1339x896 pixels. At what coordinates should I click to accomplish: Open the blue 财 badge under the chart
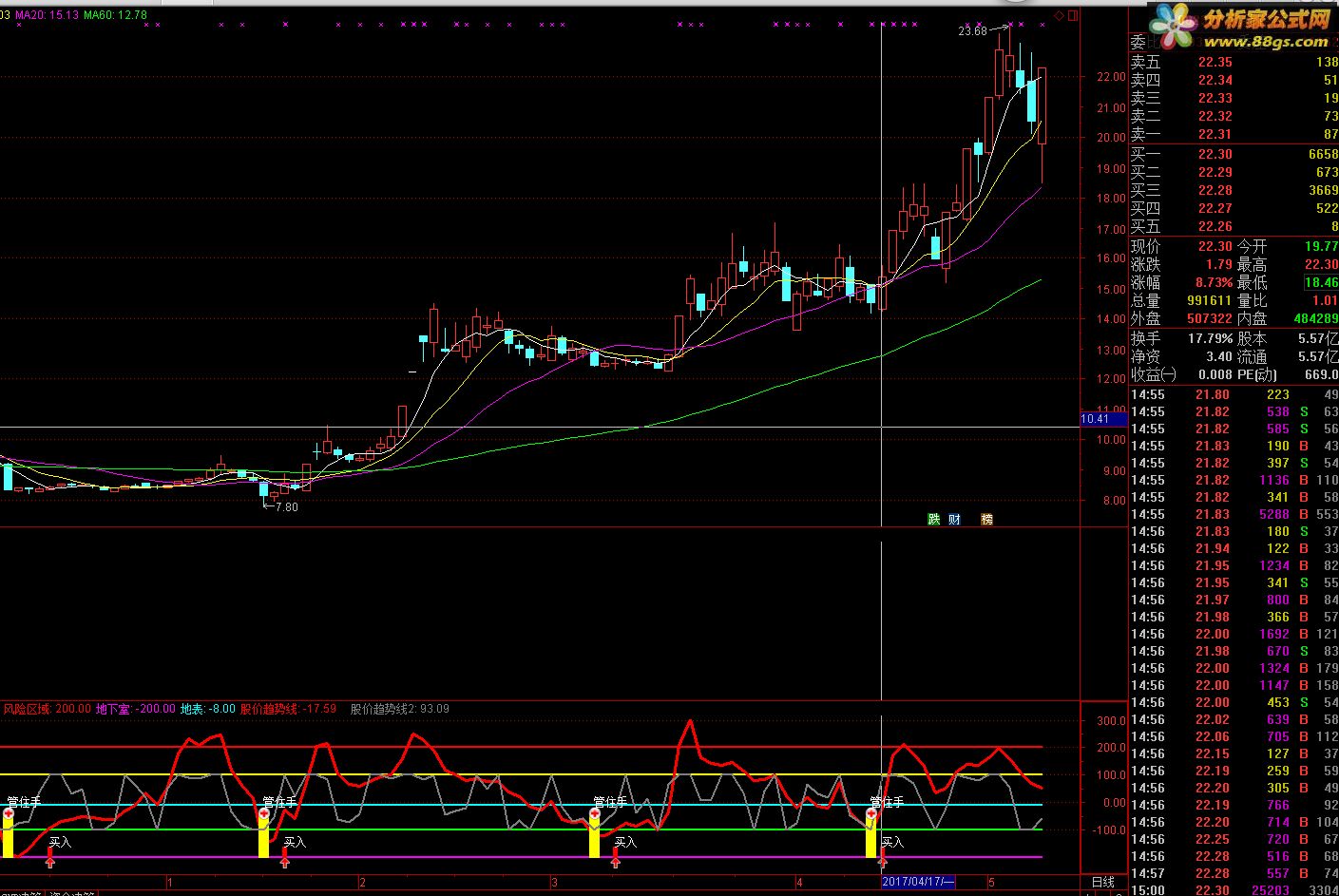(x=955, y=519)
